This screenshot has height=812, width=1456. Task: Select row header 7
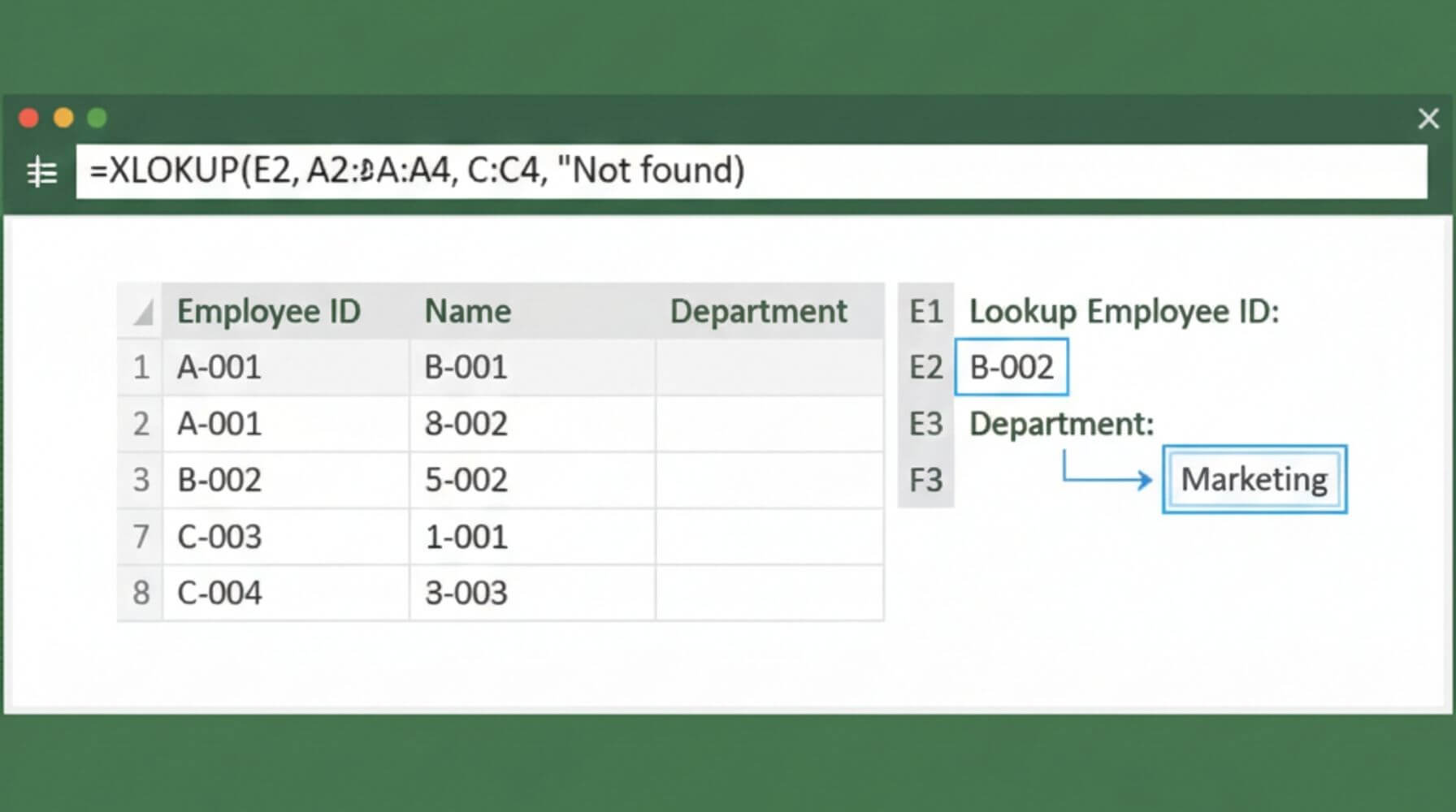141,537
